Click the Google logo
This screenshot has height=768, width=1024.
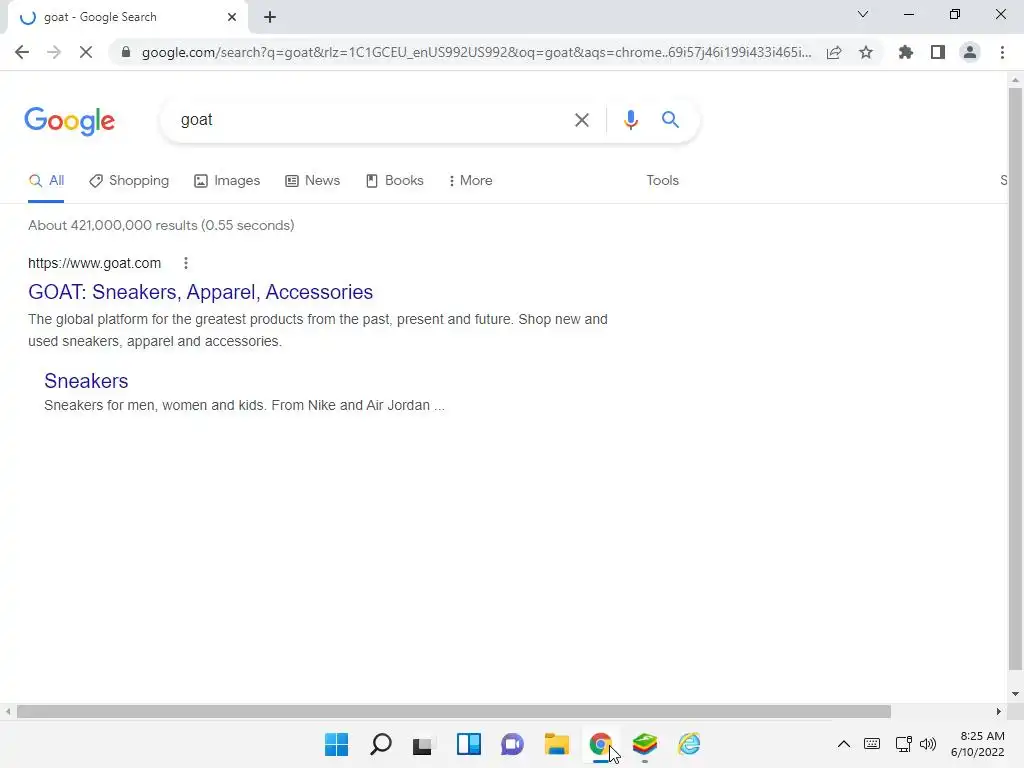(x=70, y=121)
